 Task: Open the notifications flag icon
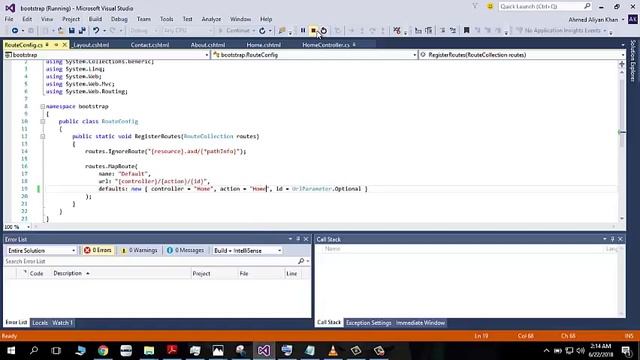coord(475,7)
